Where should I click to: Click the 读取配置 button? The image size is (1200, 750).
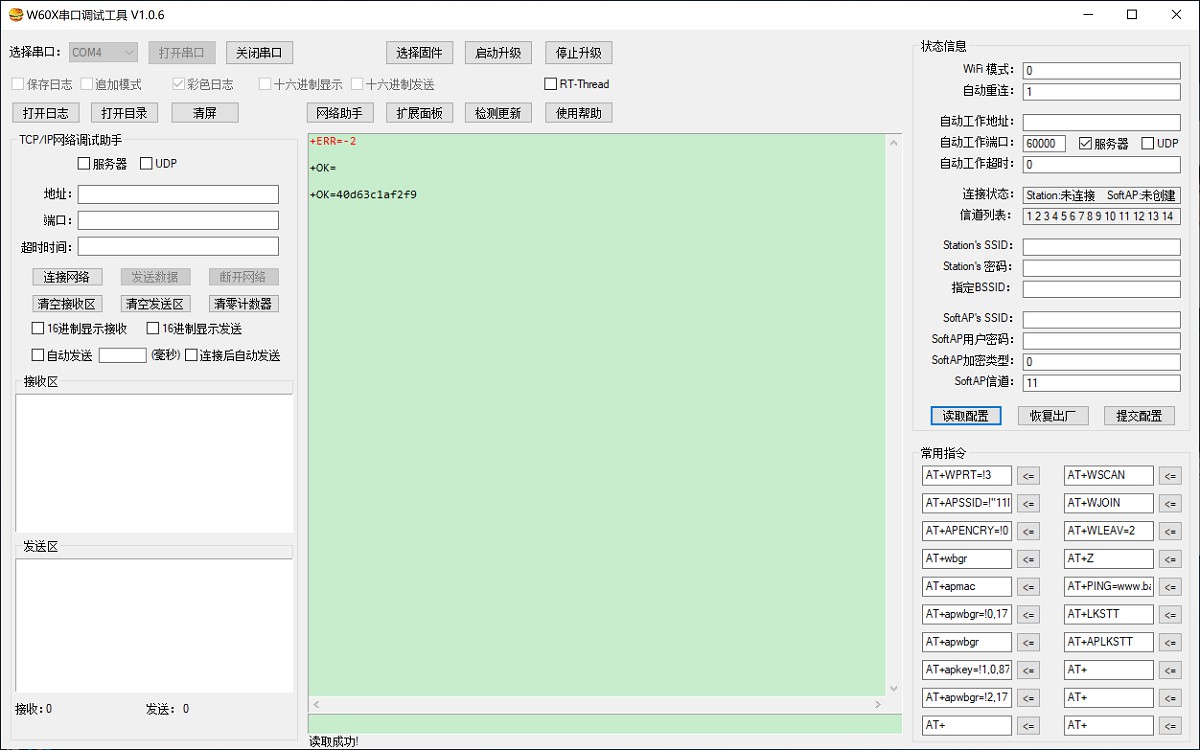pos(965,416)
